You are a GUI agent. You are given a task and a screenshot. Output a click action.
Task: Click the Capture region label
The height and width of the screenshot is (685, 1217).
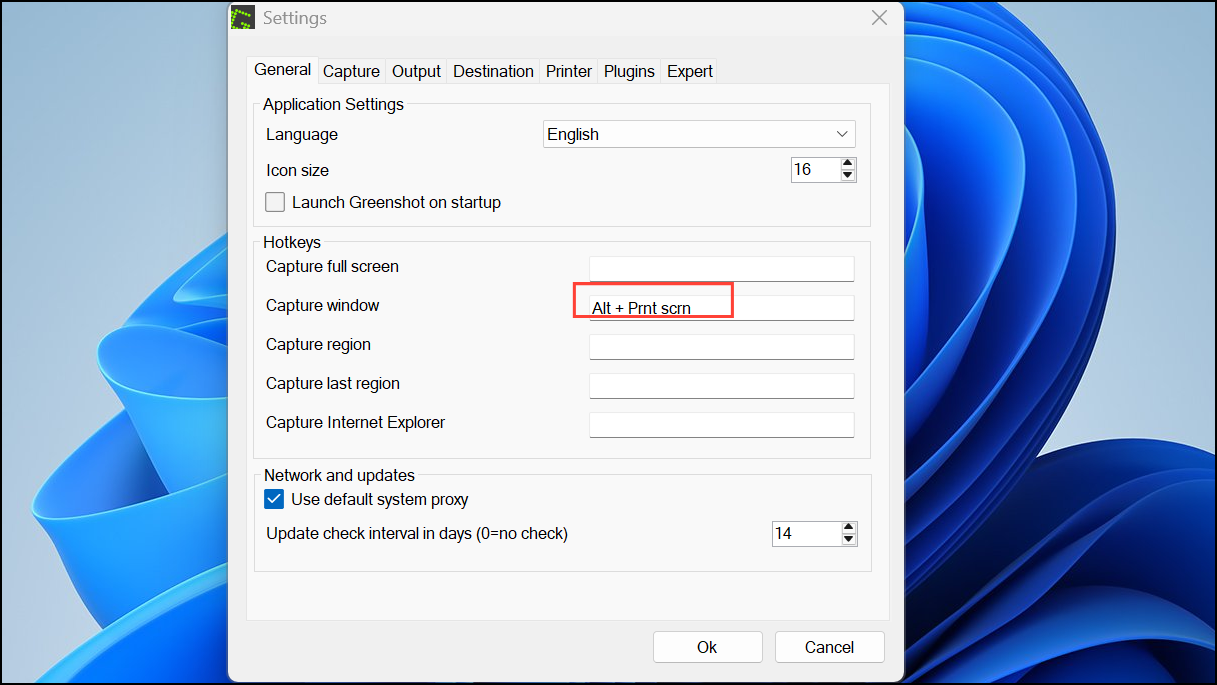click(318, 344)
